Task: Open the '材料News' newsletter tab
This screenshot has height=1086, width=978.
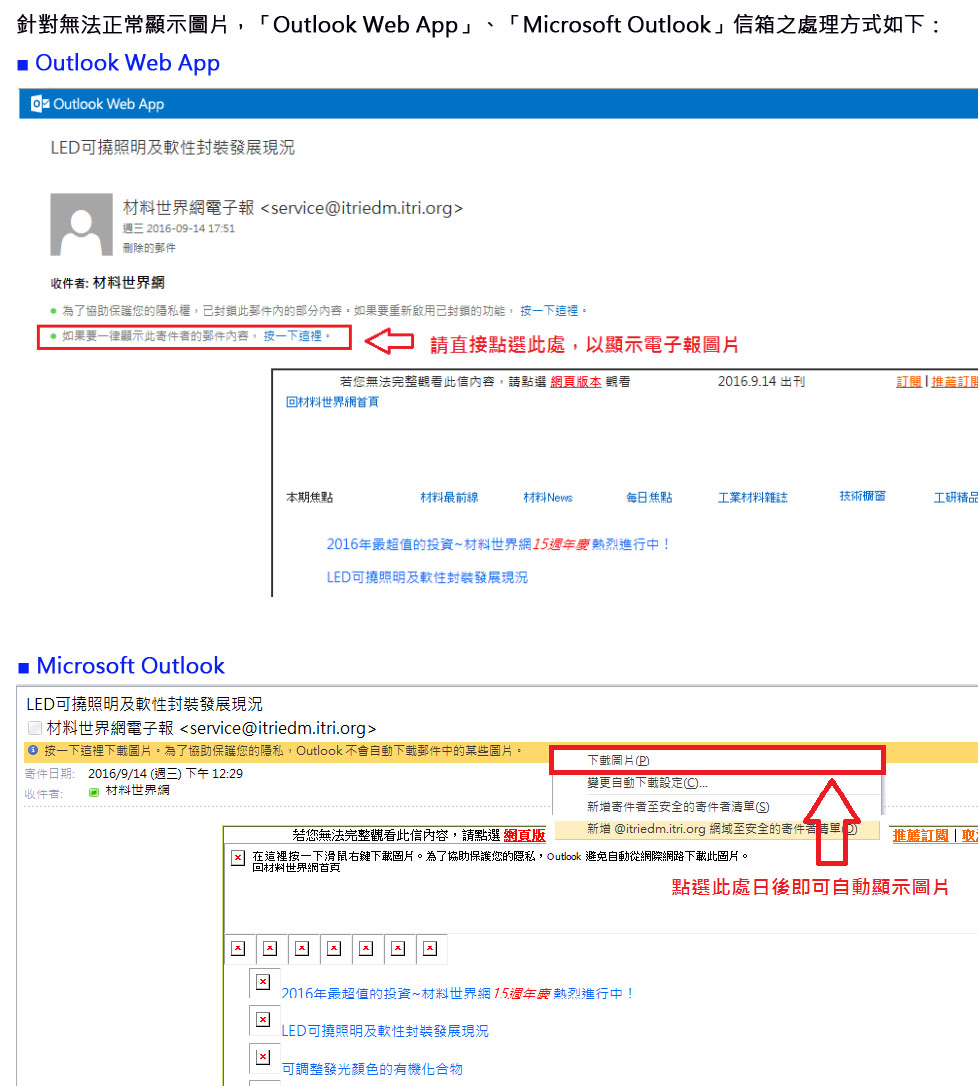Action: click(x=548, y=497)
